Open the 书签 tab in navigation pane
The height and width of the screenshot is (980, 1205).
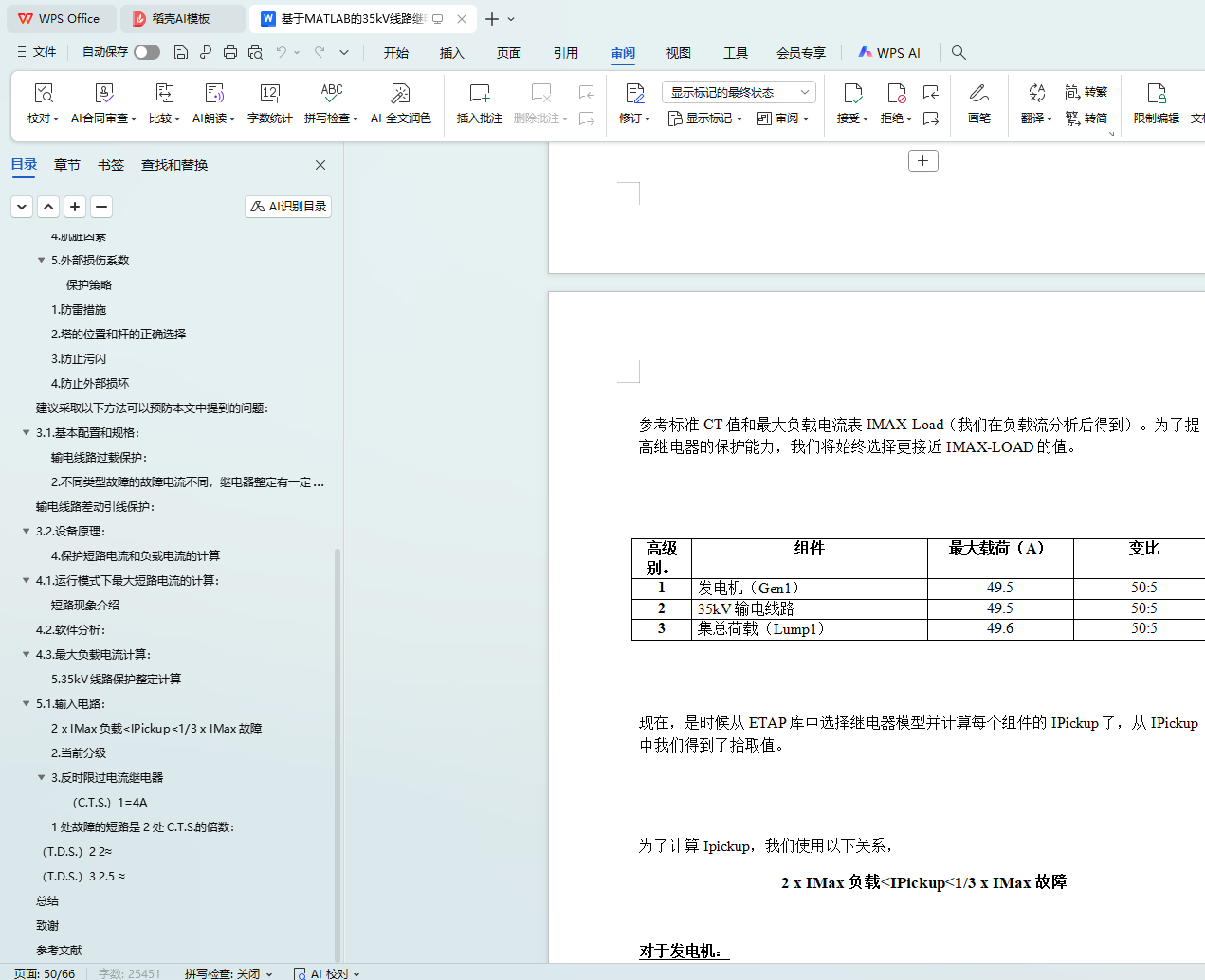(111, 165)
